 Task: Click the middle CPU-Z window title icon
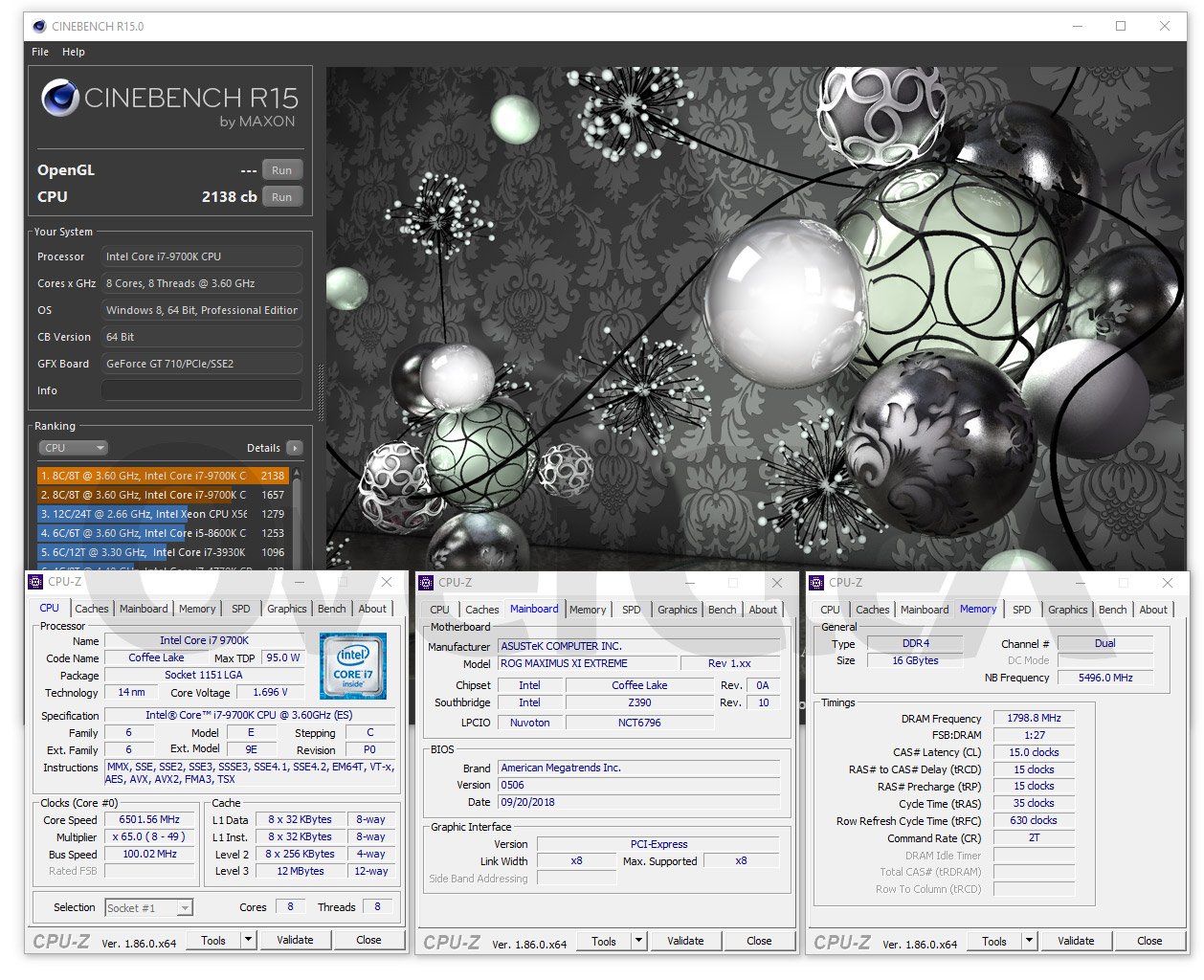click(426, 583)
